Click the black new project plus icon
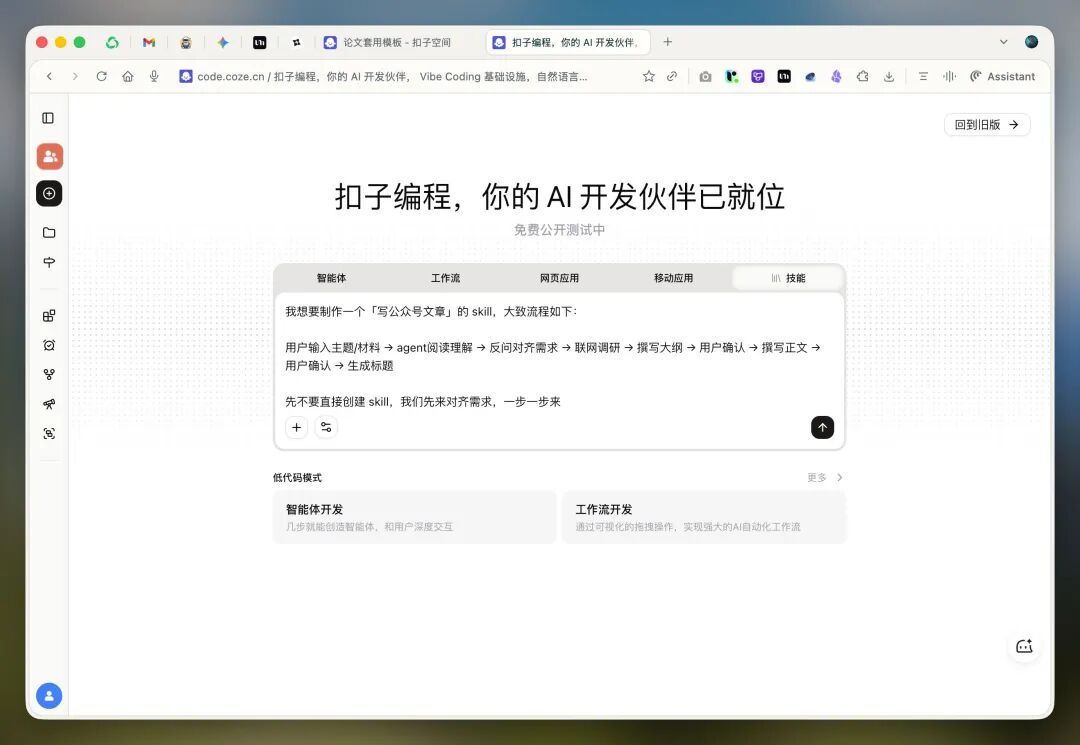 tap(50, 193)
